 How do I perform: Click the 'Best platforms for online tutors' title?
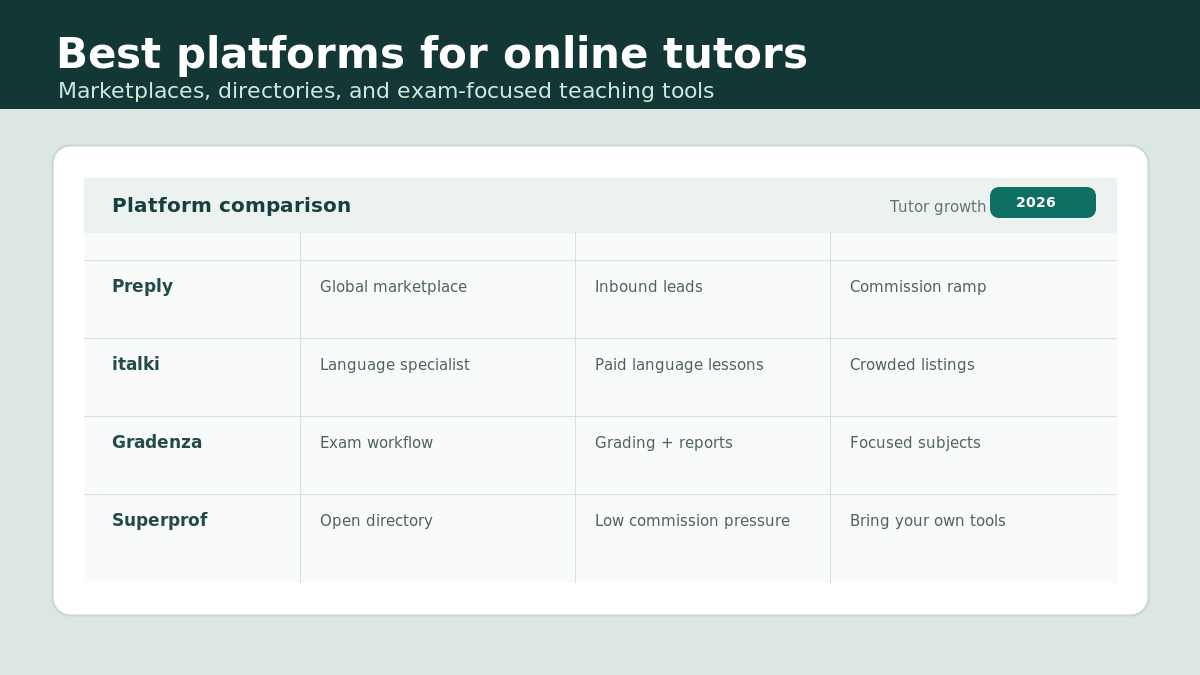tap(432, 54)
